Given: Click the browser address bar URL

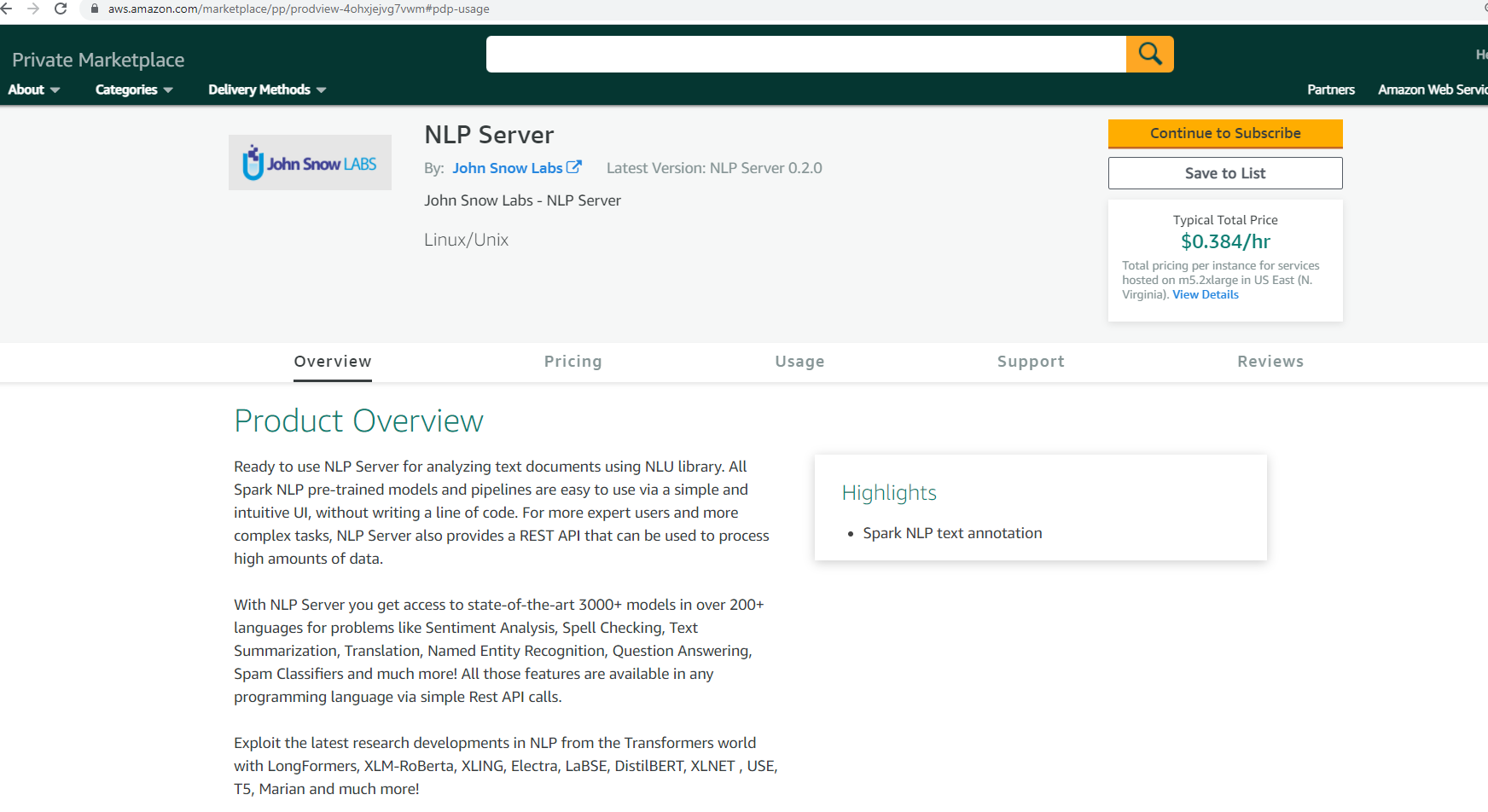Looking at the screenshot, I should (x=299, y=9).
